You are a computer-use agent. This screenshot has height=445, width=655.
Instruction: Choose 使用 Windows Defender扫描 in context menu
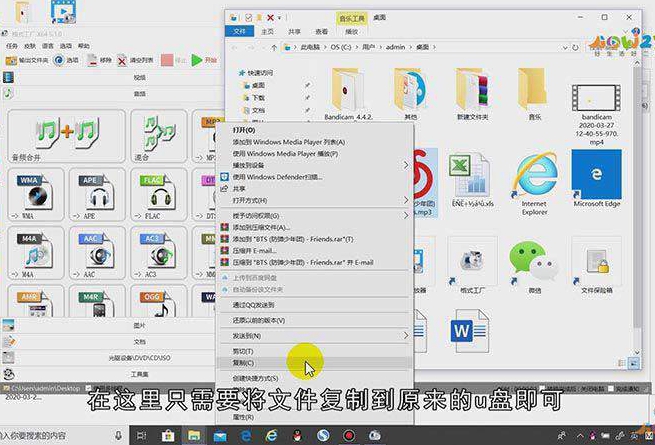pyautogui.click(x=314, y=177)
